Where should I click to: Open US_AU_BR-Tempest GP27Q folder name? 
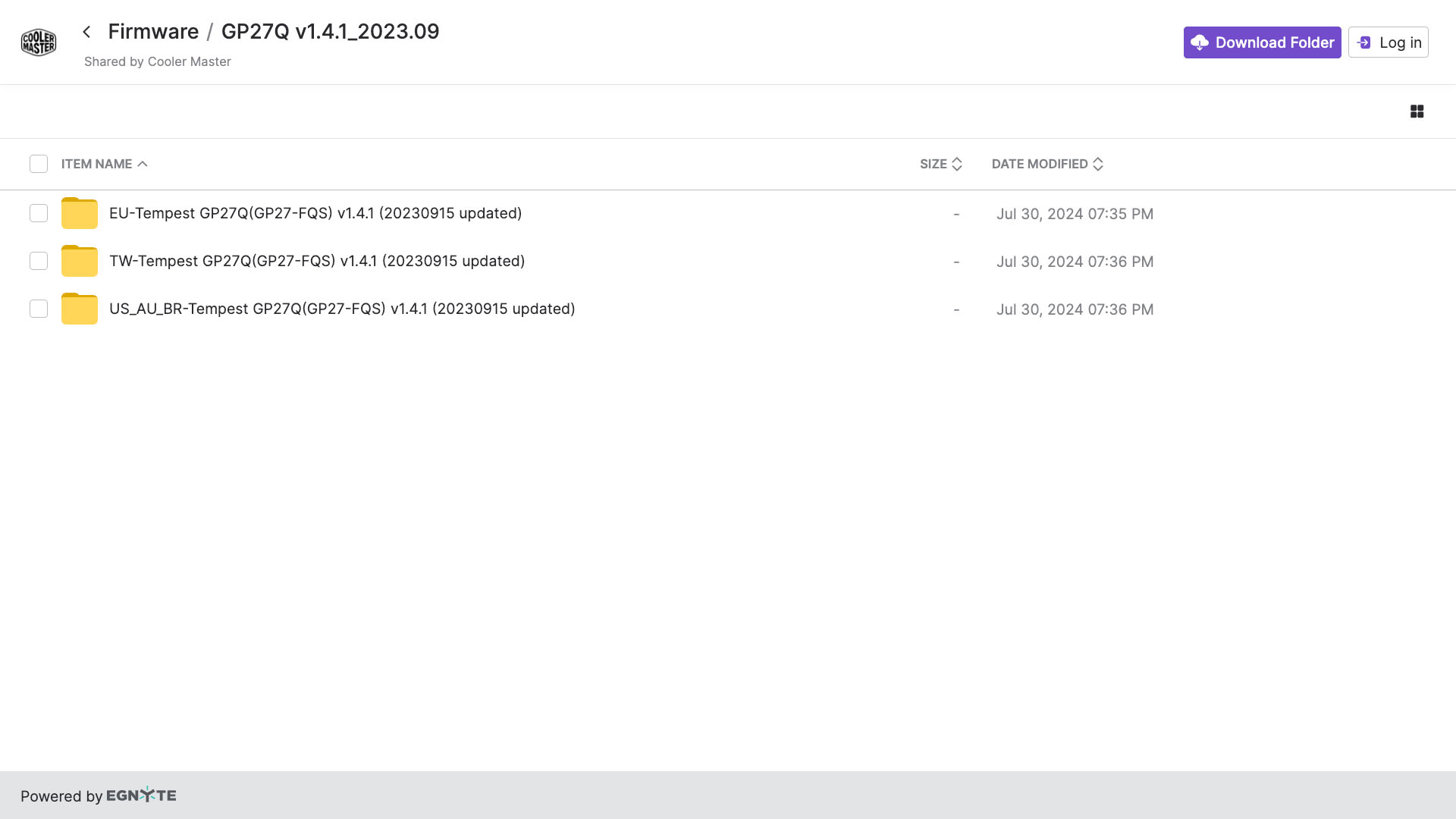[342, 309]
